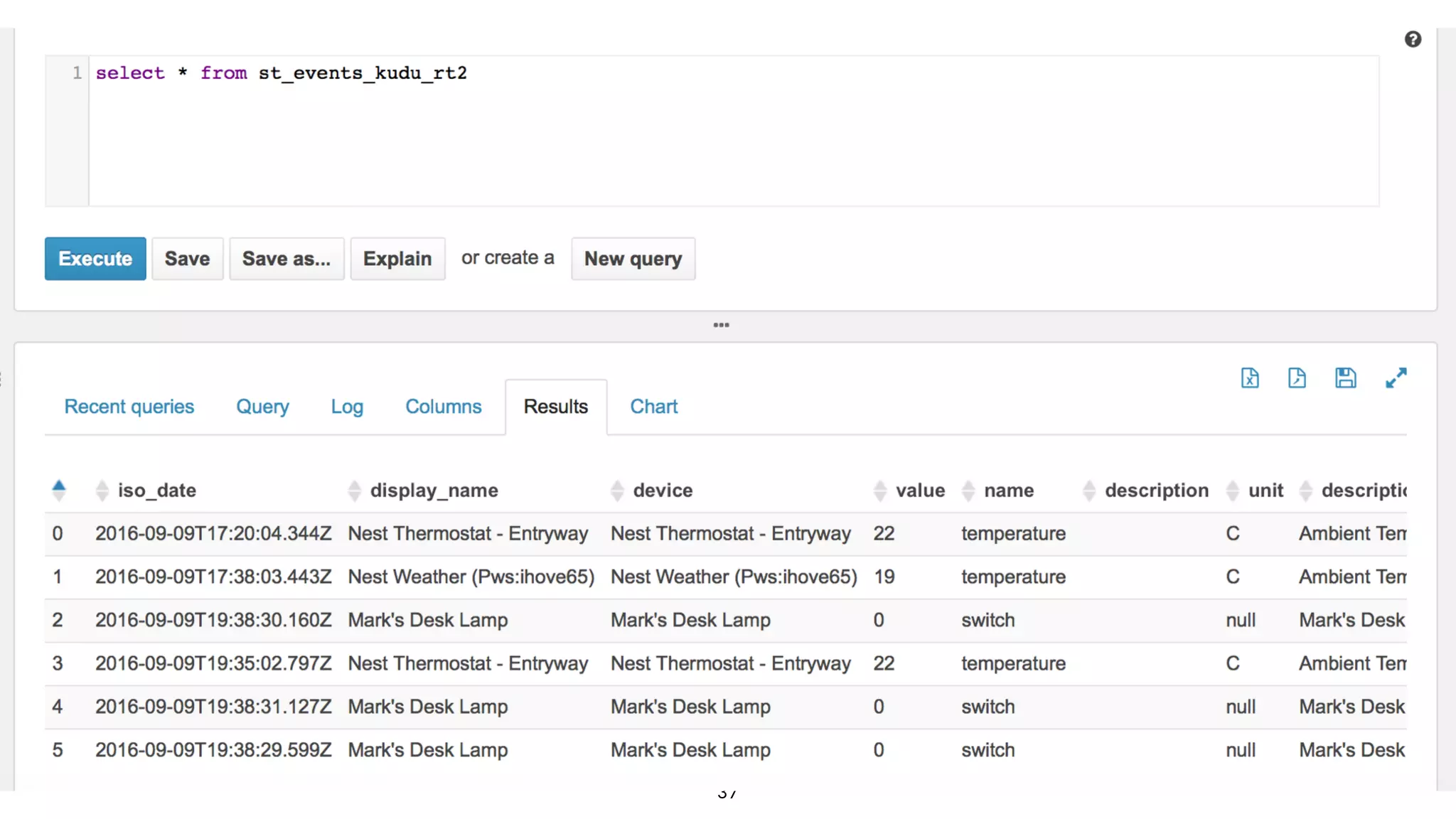Viewport: 1456px width, 819px height.
Task: Click the panel resize dots handle
Action: [x=721, y=325]
